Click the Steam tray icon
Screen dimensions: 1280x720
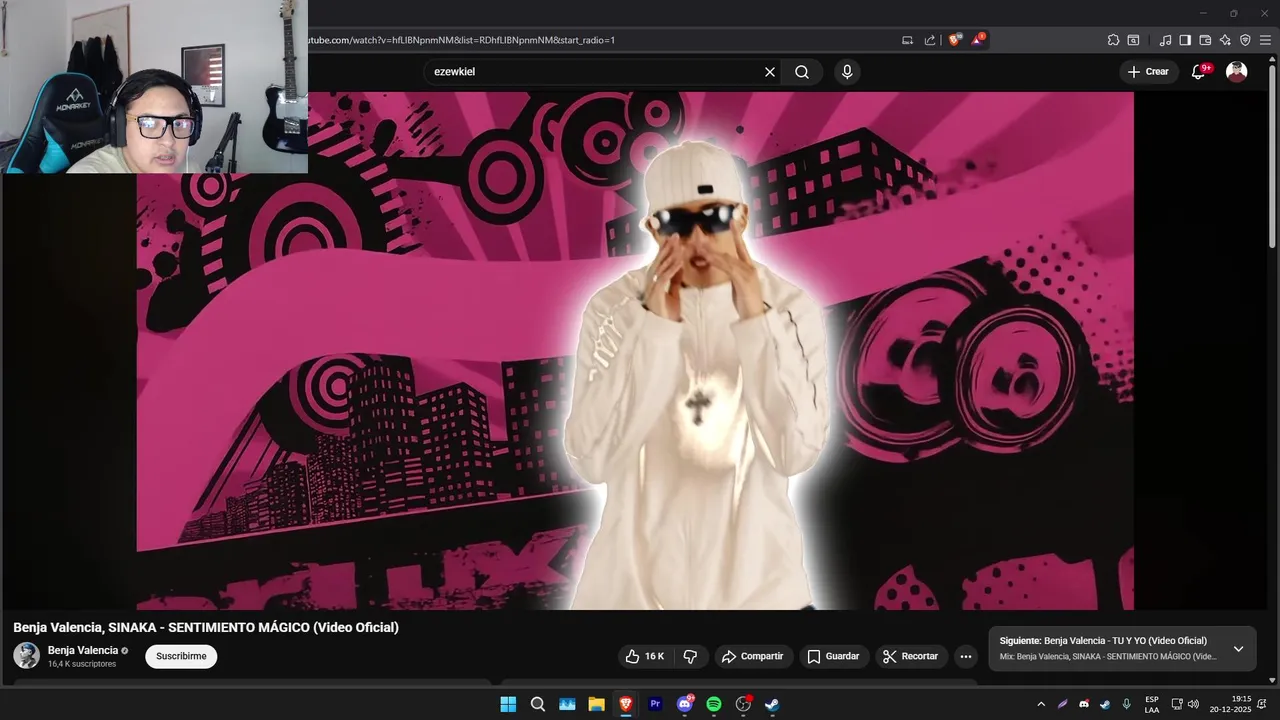tap(1105, 704)
